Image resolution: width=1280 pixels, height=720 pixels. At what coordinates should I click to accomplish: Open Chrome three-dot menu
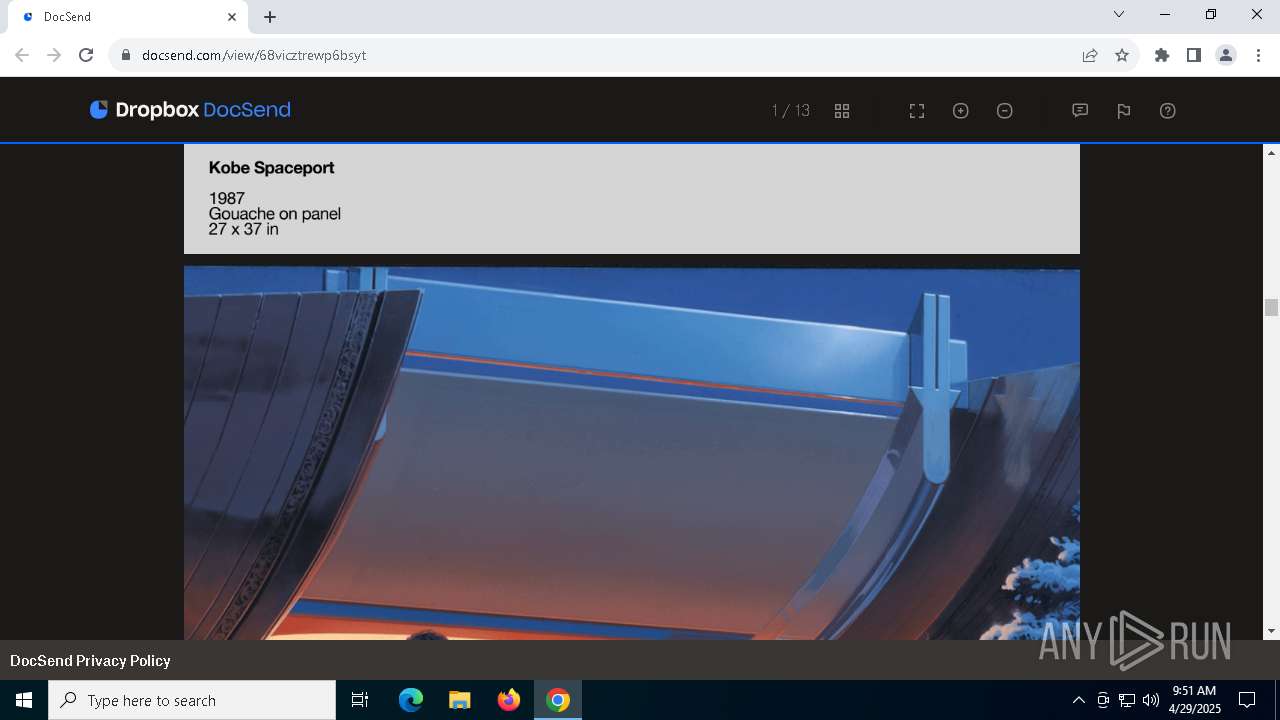pyautogui.click(x=1258, y=55)
